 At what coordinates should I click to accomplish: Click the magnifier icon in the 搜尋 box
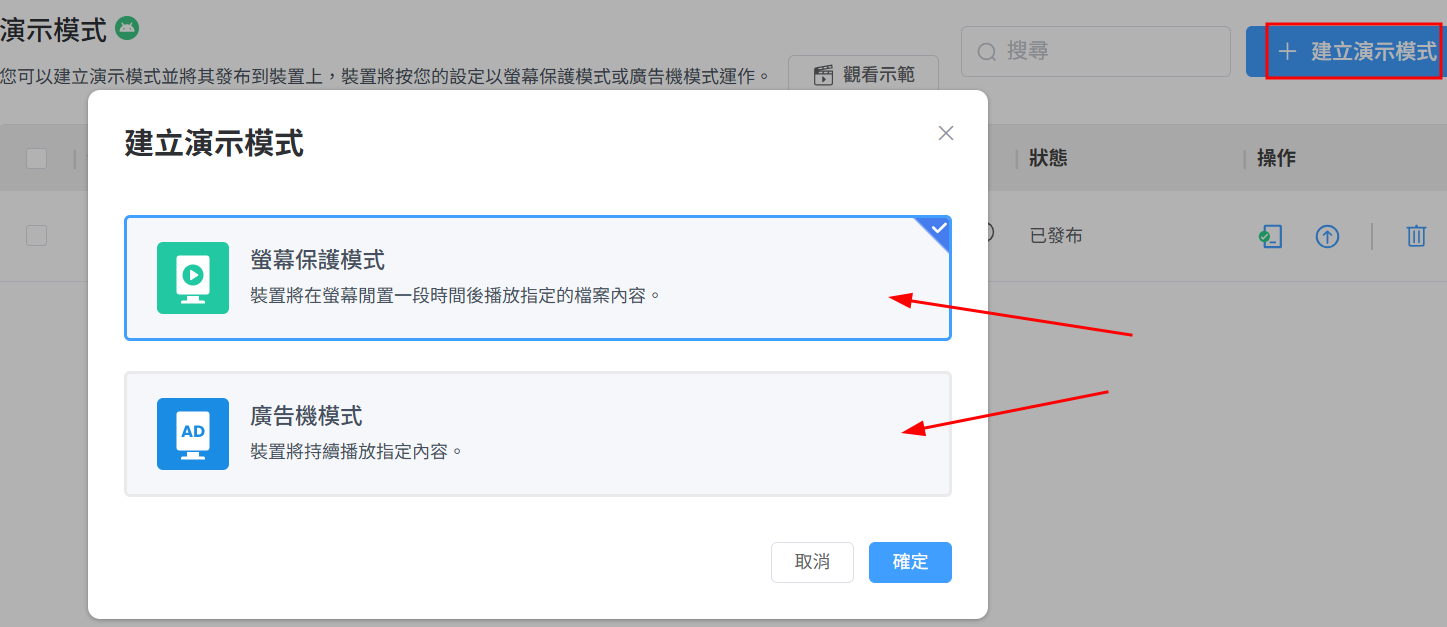pos(987,52)
